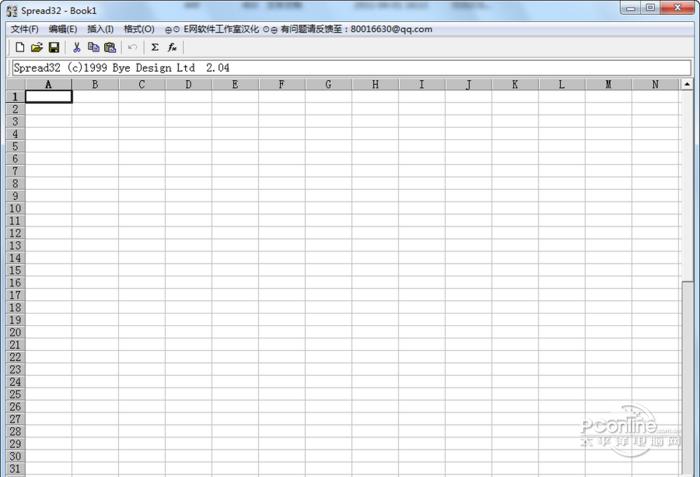Click the New document icon
Viewport: 700px width, 477px height.
(20, 47)
